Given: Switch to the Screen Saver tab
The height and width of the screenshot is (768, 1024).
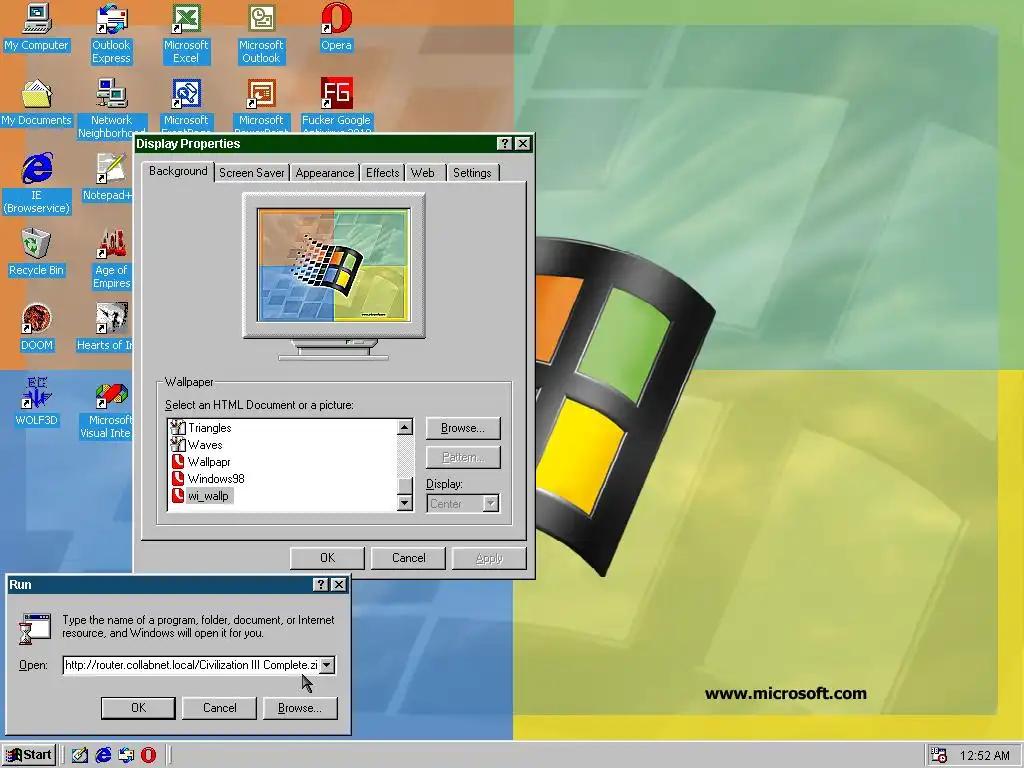Looking at the screenshot, I should pyautogui.click(x=251, y=173).
